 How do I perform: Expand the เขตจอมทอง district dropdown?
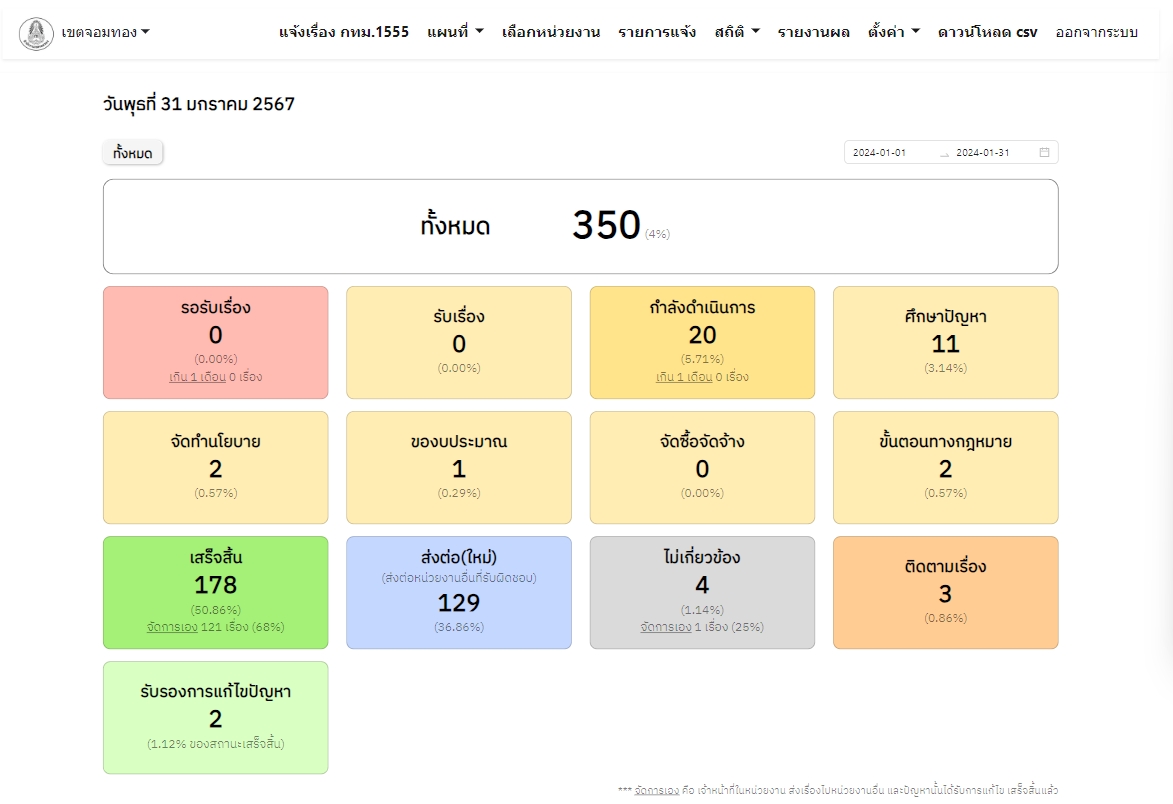pos(105,32)
